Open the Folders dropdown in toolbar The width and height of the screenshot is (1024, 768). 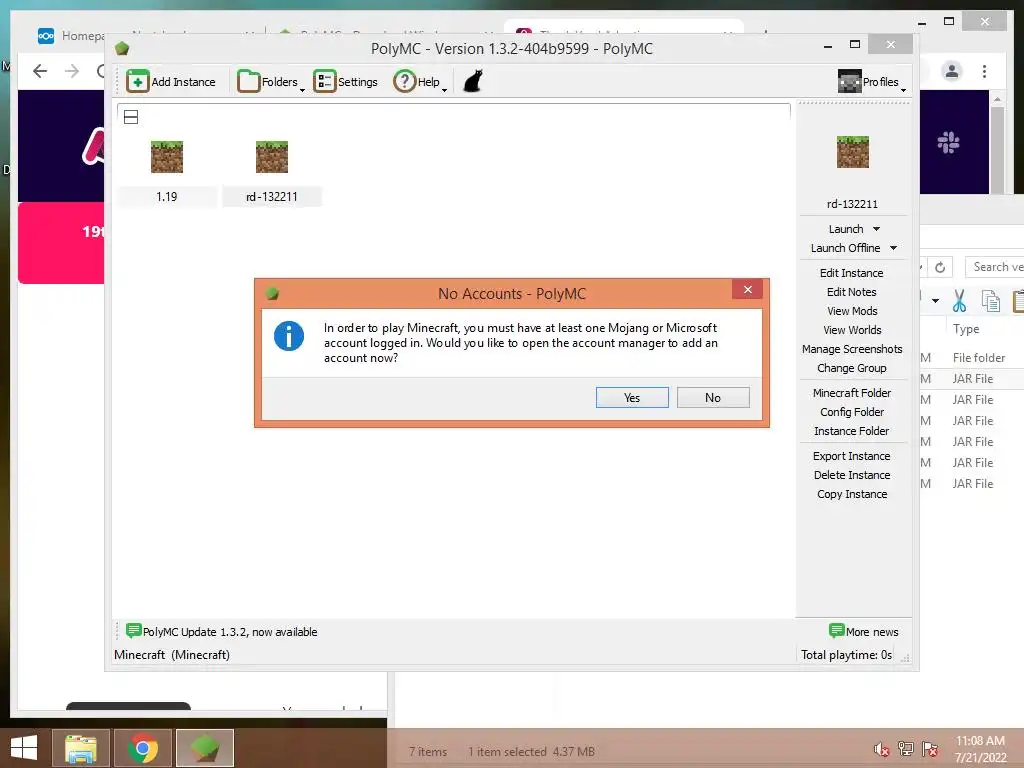pyautogui.click(x=270, y=82)
